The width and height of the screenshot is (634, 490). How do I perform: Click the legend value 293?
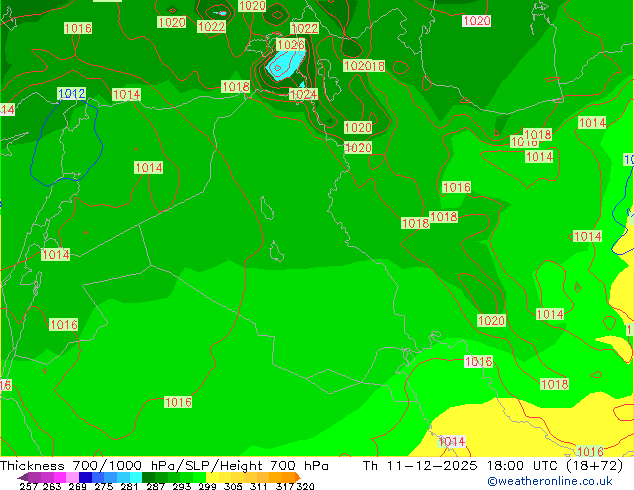182,486
